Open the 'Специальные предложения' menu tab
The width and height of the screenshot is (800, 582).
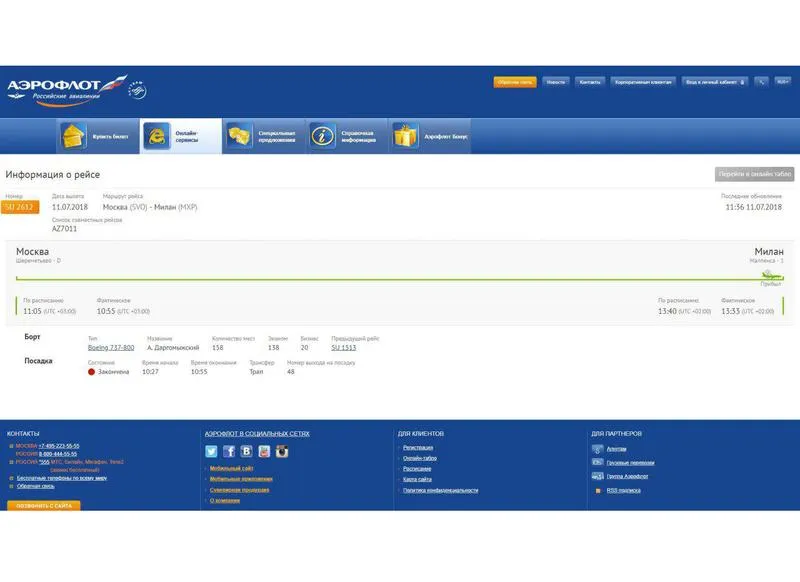click(264, 136)
